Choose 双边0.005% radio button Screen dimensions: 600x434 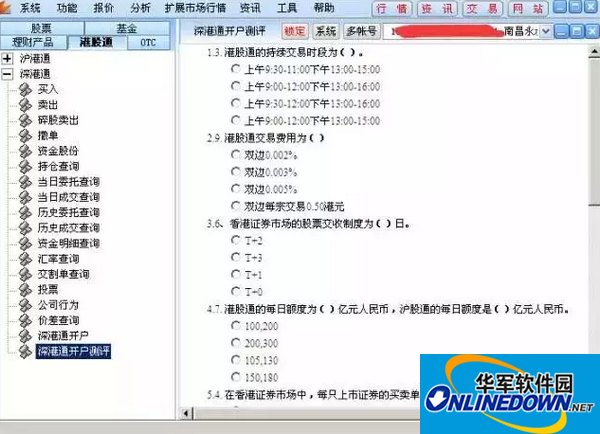click(x=236, y=189)
